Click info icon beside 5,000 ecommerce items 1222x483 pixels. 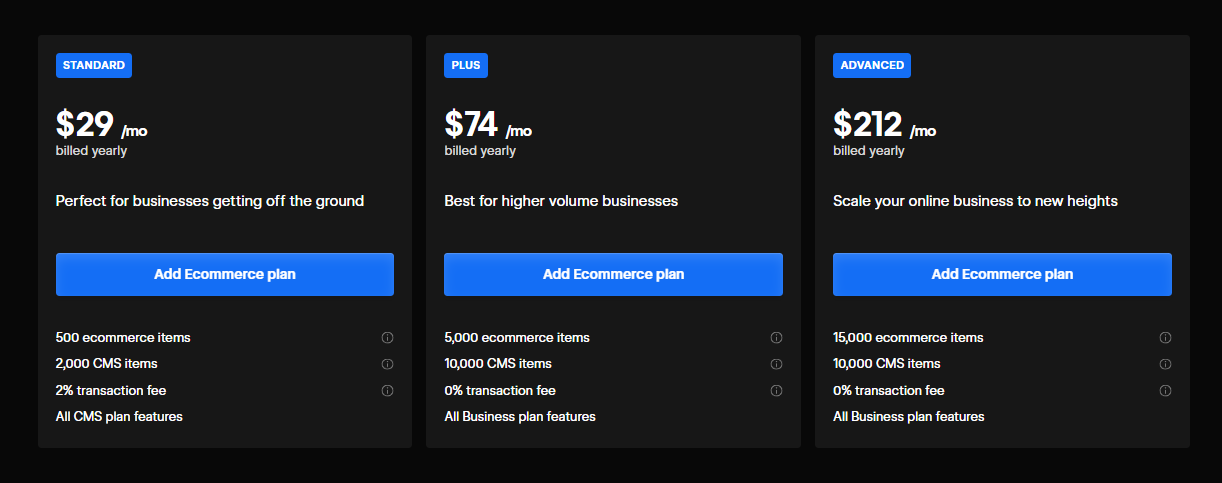pyautogui.click(x=776, y=338)
